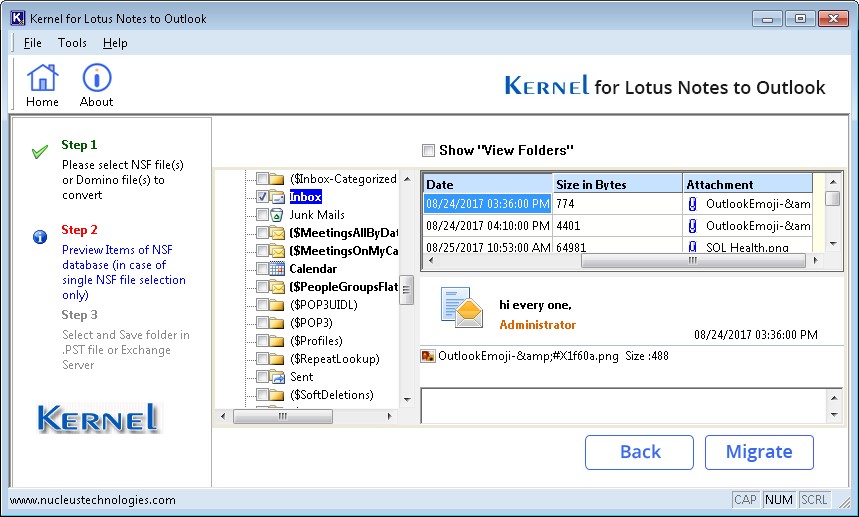Click folder tree scroll down arrow
Image resolution: width=859 pixels, height=517 pixels.
coord(407,399)
